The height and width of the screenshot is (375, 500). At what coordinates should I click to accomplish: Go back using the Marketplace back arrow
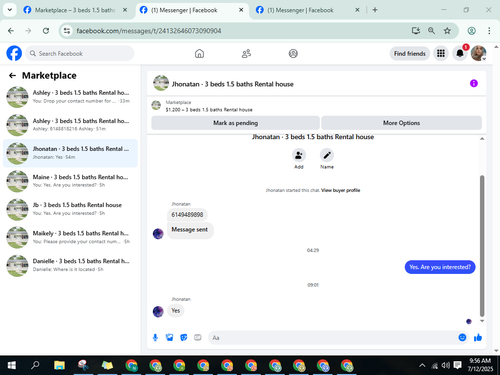(12, 76)
